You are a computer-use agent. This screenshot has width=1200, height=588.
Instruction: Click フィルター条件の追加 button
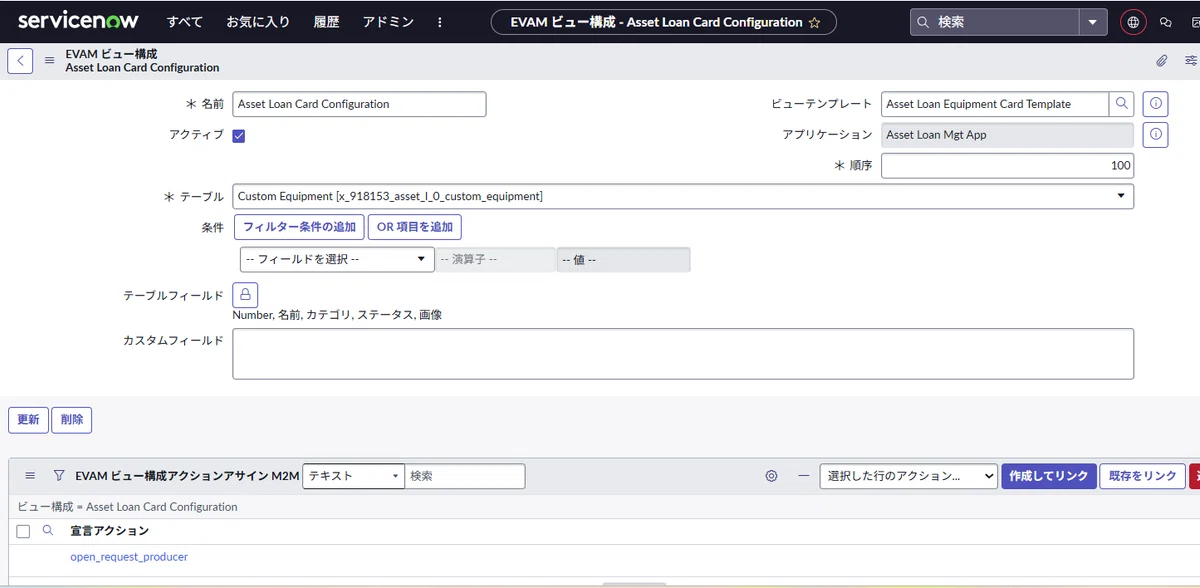point(299,227)
